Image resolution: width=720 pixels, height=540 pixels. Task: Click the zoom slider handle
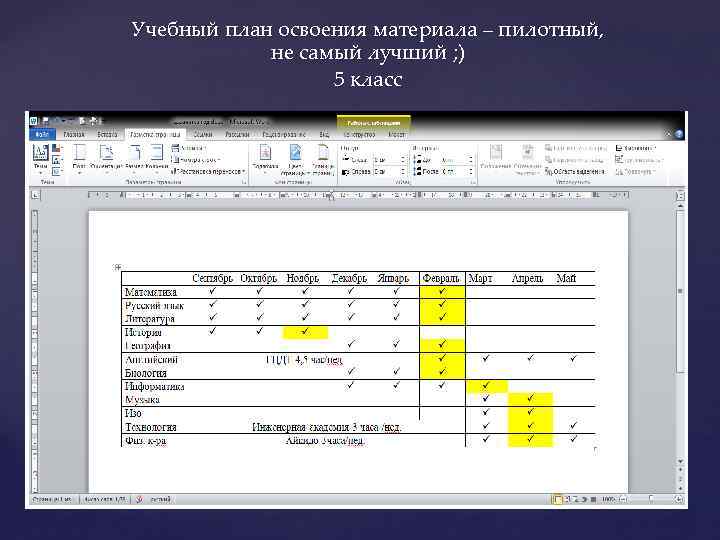651,499
